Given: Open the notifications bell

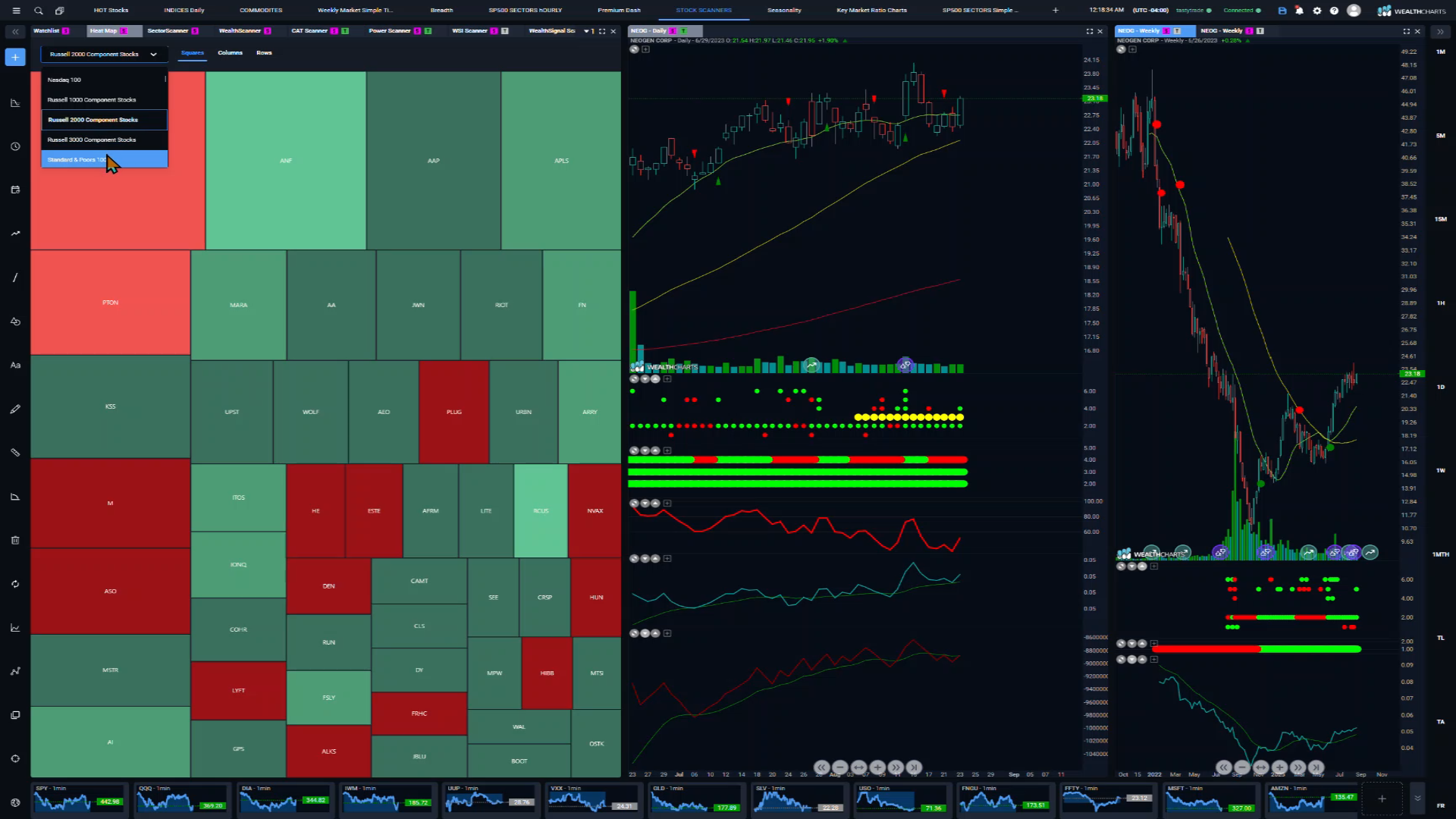Looking at the screenshot, I should click(1299, 11).
